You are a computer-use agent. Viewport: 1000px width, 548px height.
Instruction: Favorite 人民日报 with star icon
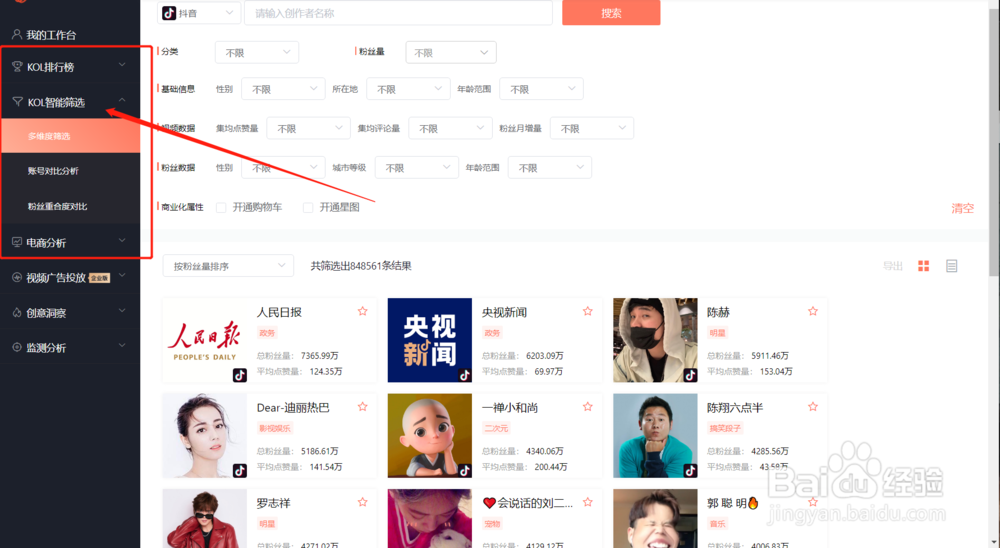pos(362,311)
